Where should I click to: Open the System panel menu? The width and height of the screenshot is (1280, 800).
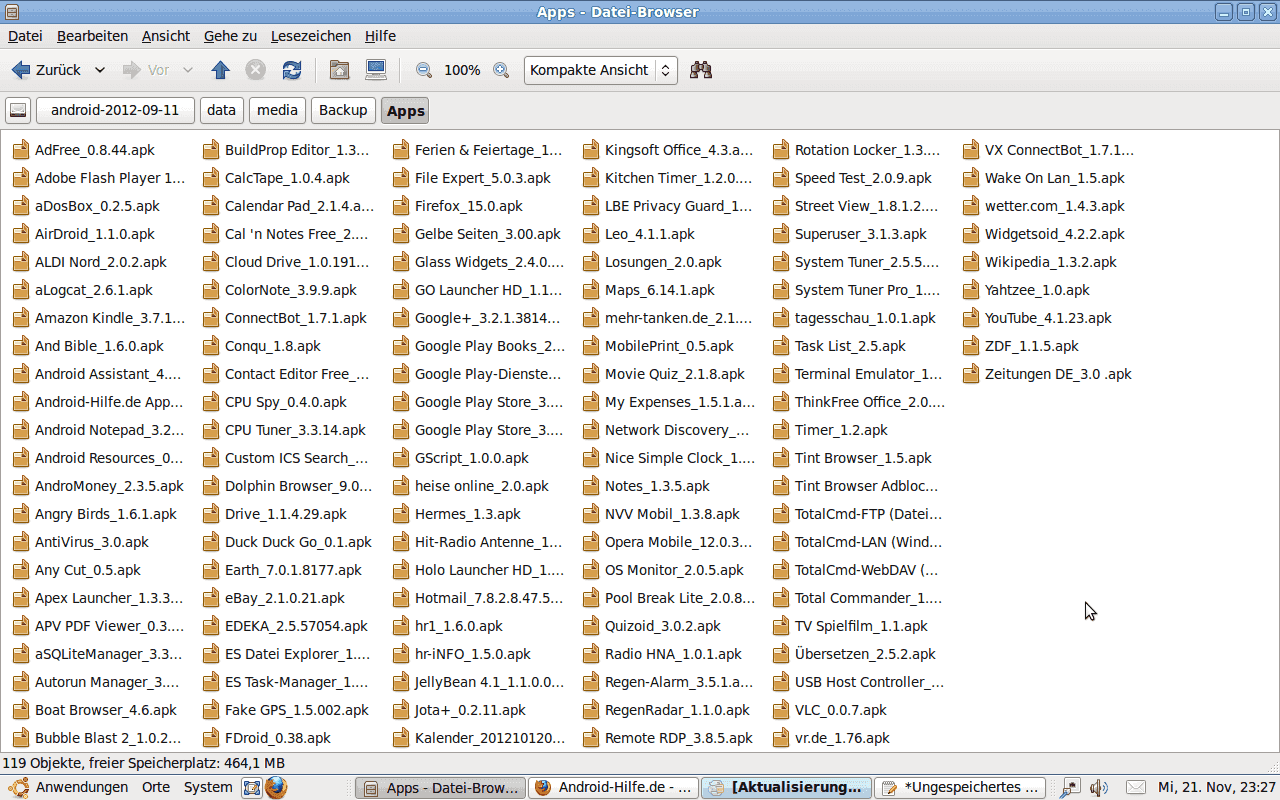click(x=208, y=787)
